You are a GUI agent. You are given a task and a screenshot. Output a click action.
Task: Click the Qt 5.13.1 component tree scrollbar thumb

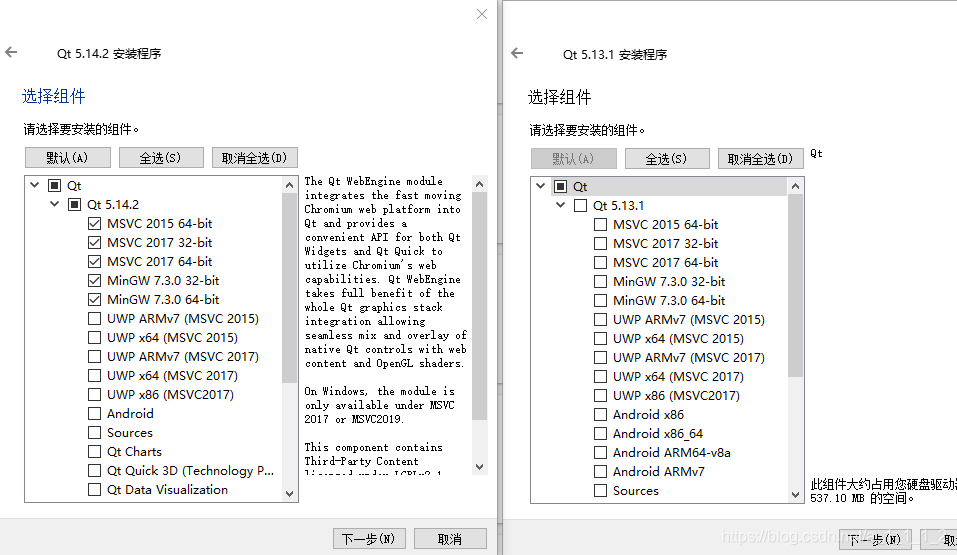[x=795, y=285]
